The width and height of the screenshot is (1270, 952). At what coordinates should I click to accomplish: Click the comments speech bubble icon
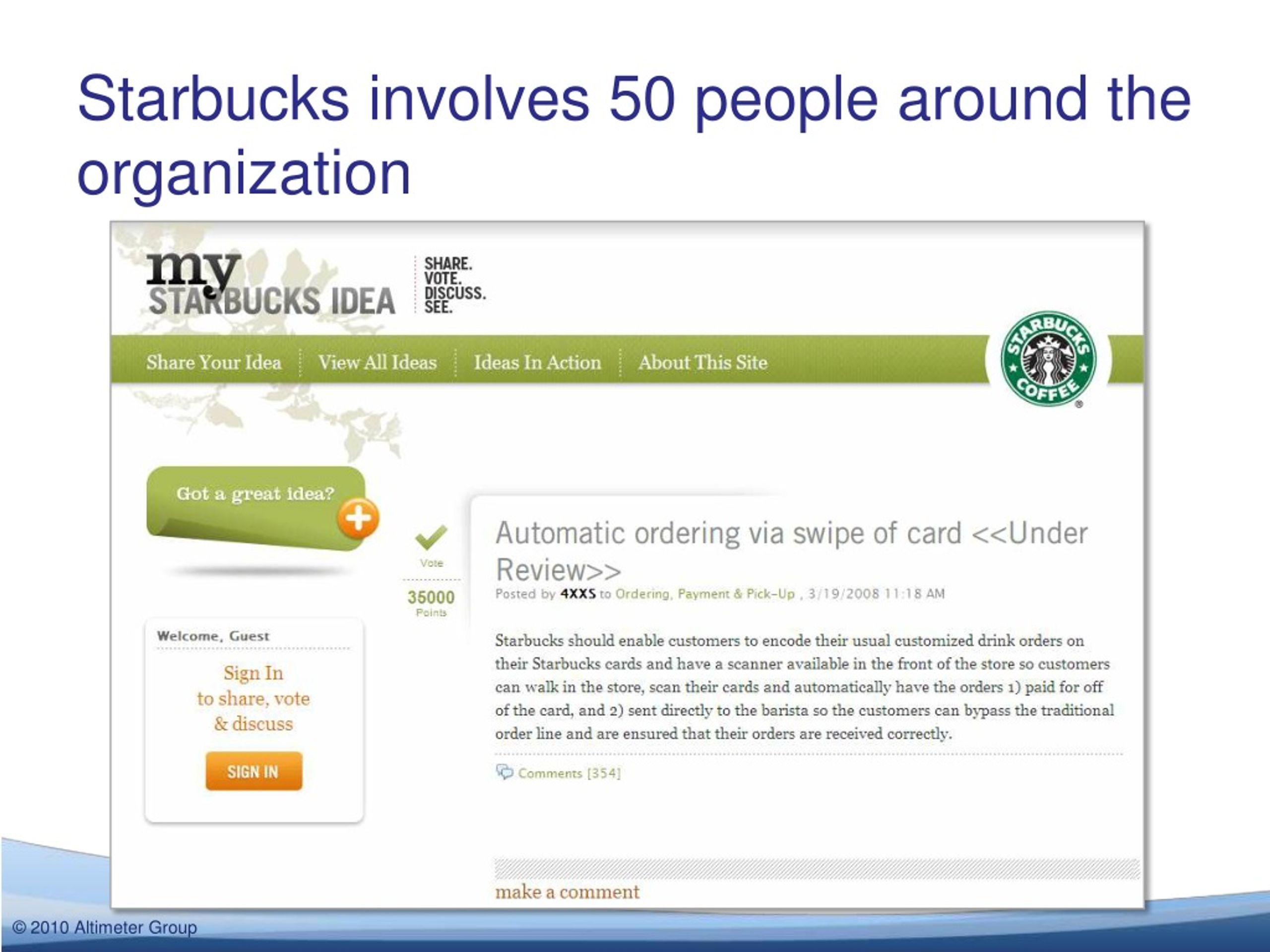504,772
